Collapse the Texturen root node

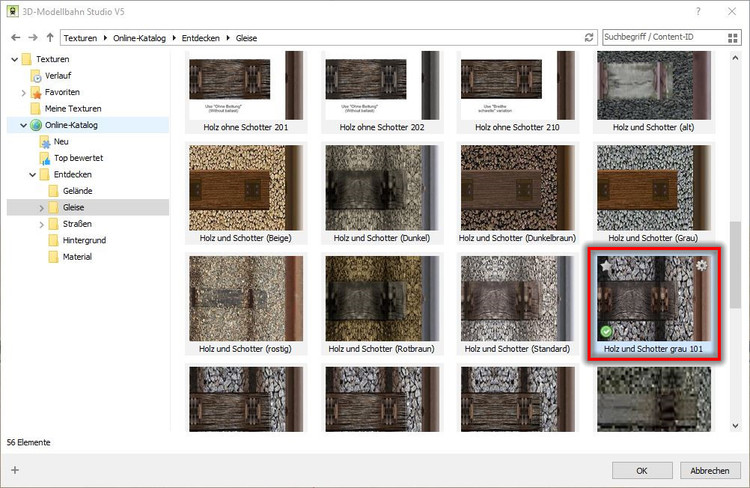(13, 59)
